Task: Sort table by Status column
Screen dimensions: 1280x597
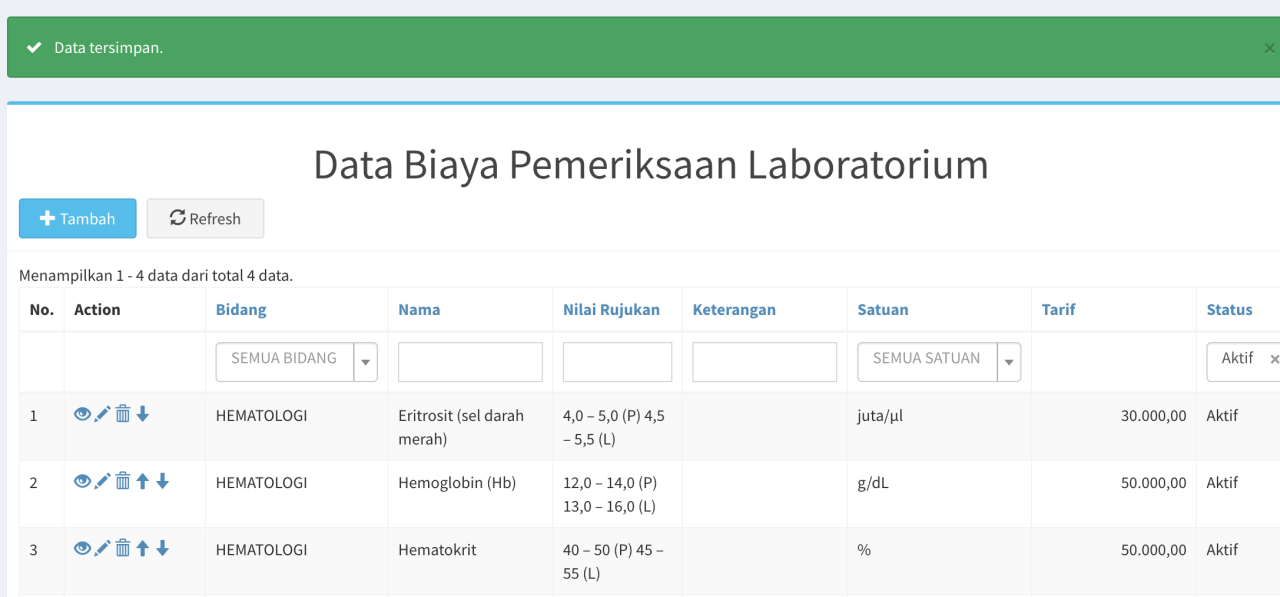Action: (x=1229, y=310)
